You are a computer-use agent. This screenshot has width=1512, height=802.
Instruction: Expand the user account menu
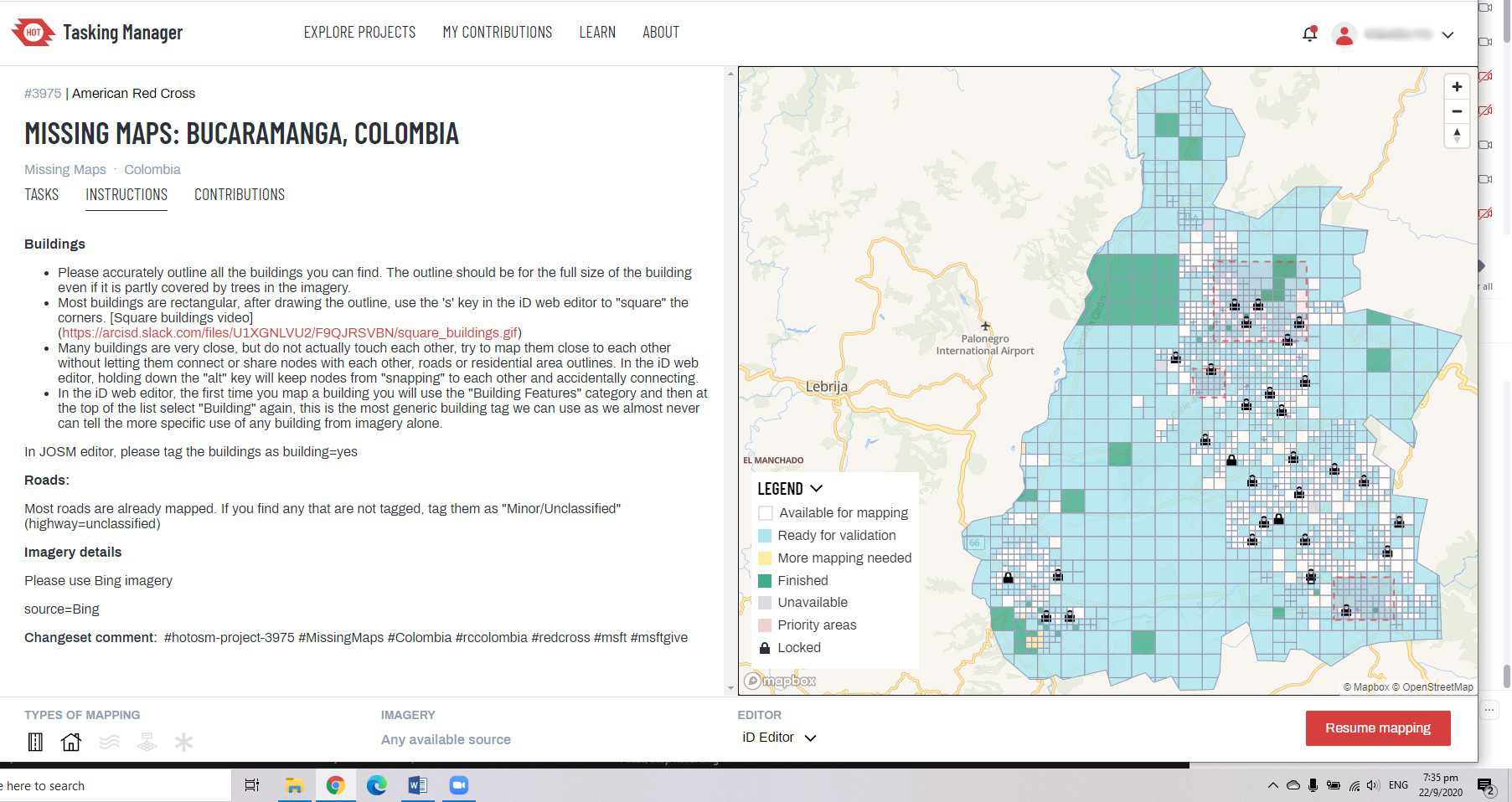[1447, 35]
